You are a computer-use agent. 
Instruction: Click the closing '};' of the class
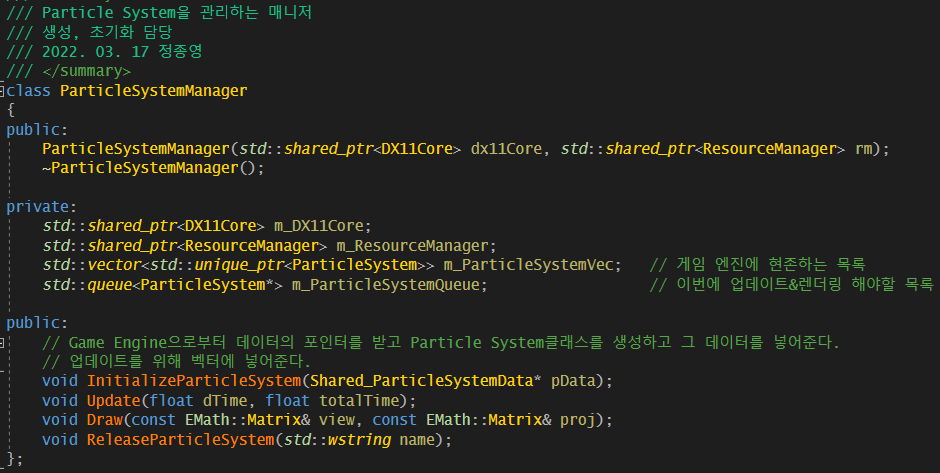[14, 459]
